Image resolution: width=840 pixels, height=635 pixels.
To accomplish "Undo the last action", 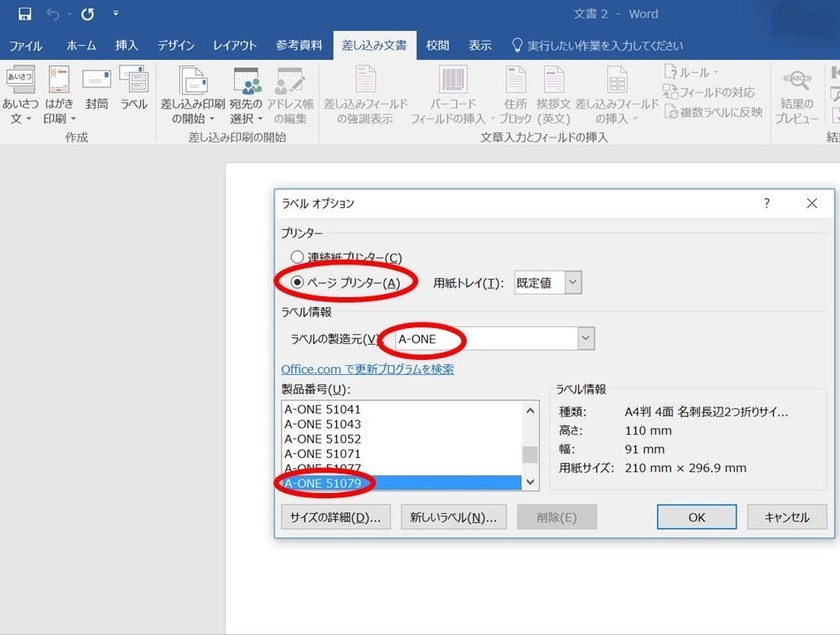I will point(52,14).
